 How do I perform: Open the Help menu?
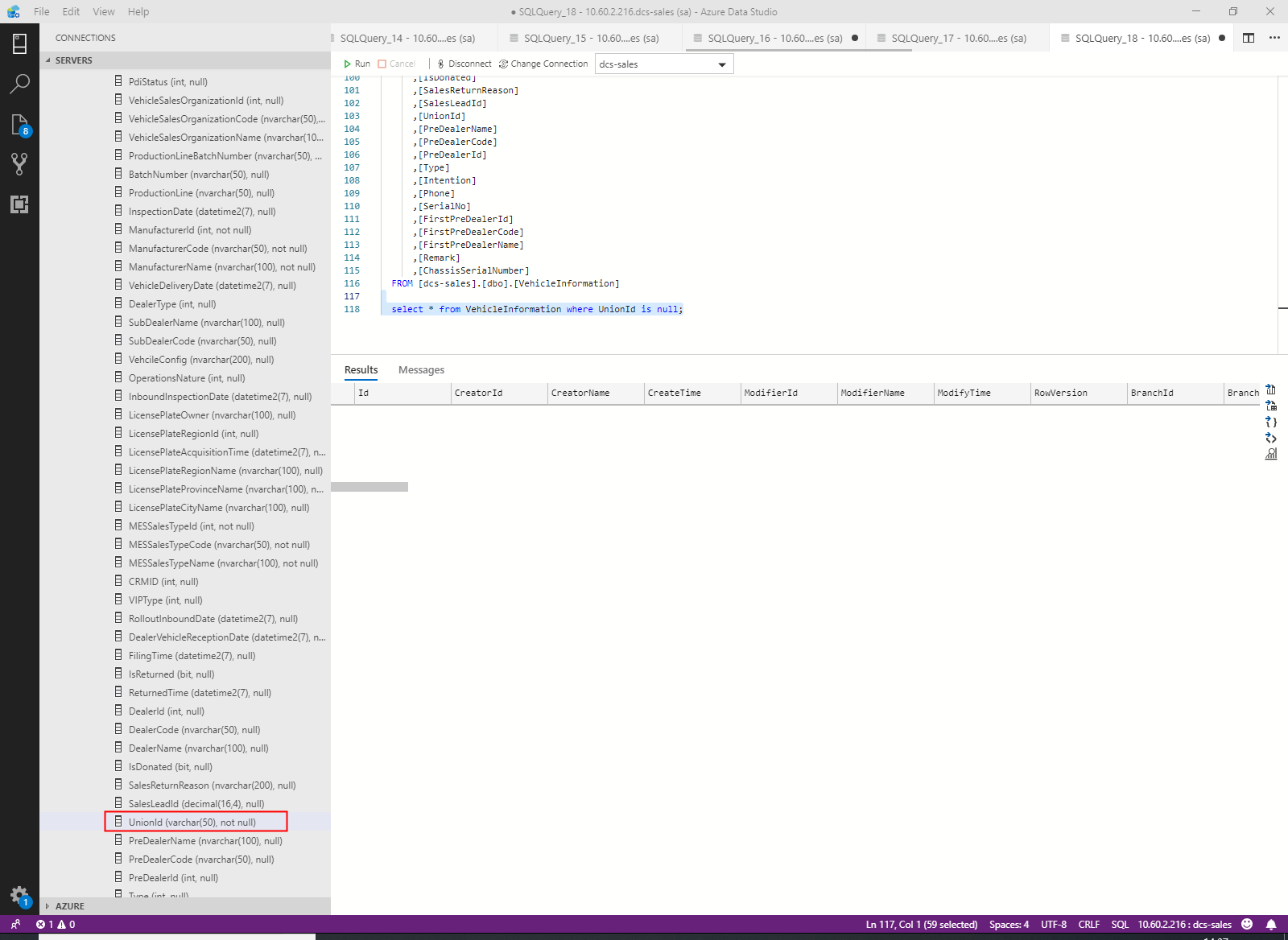[x=138, y=11]
